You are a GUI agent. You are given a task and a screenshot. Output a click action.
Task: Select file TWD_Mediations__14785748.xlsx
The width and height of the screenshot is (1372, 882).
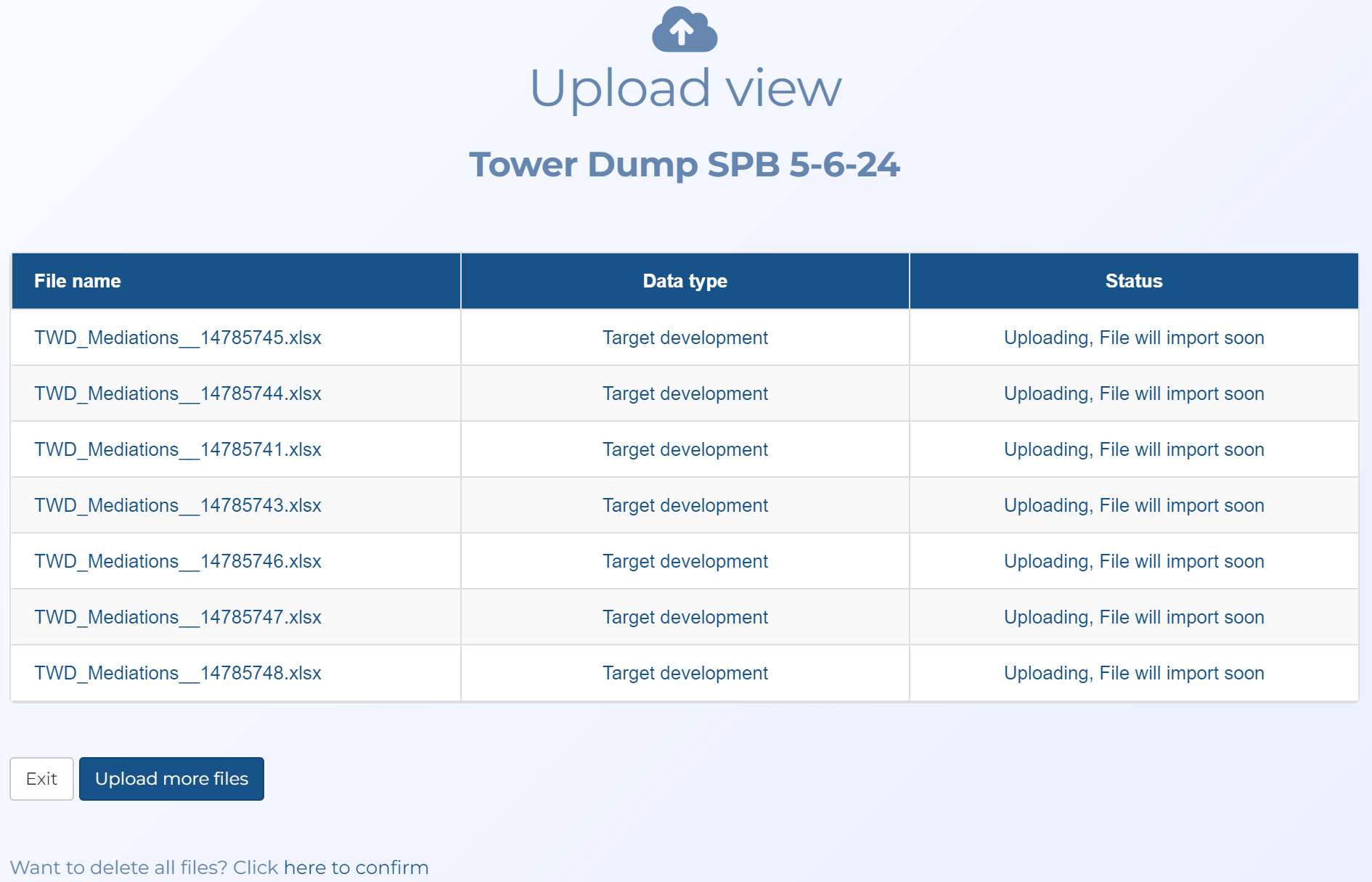coord(178,673)
